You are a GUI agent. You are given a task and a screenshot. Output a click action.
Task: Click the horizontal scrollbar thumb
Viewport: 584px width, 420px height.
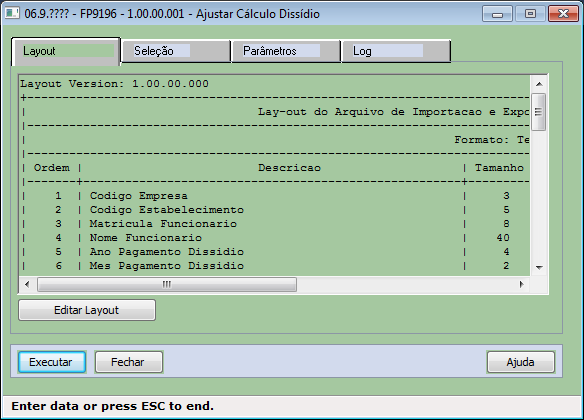(x=167, y=284)
